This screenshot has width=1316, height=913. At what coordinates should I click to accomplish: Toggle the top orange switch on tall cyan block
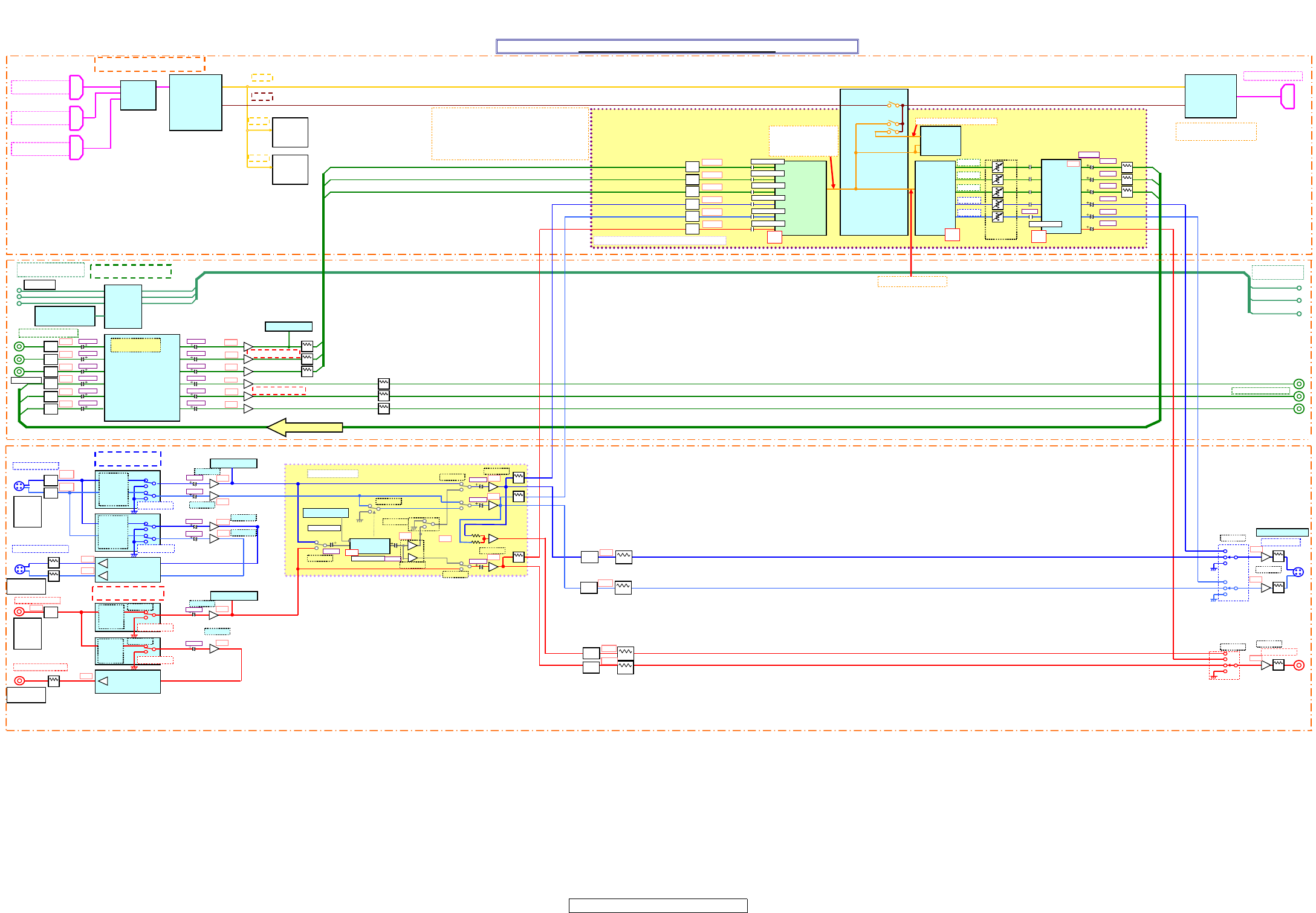click(893, 105)
